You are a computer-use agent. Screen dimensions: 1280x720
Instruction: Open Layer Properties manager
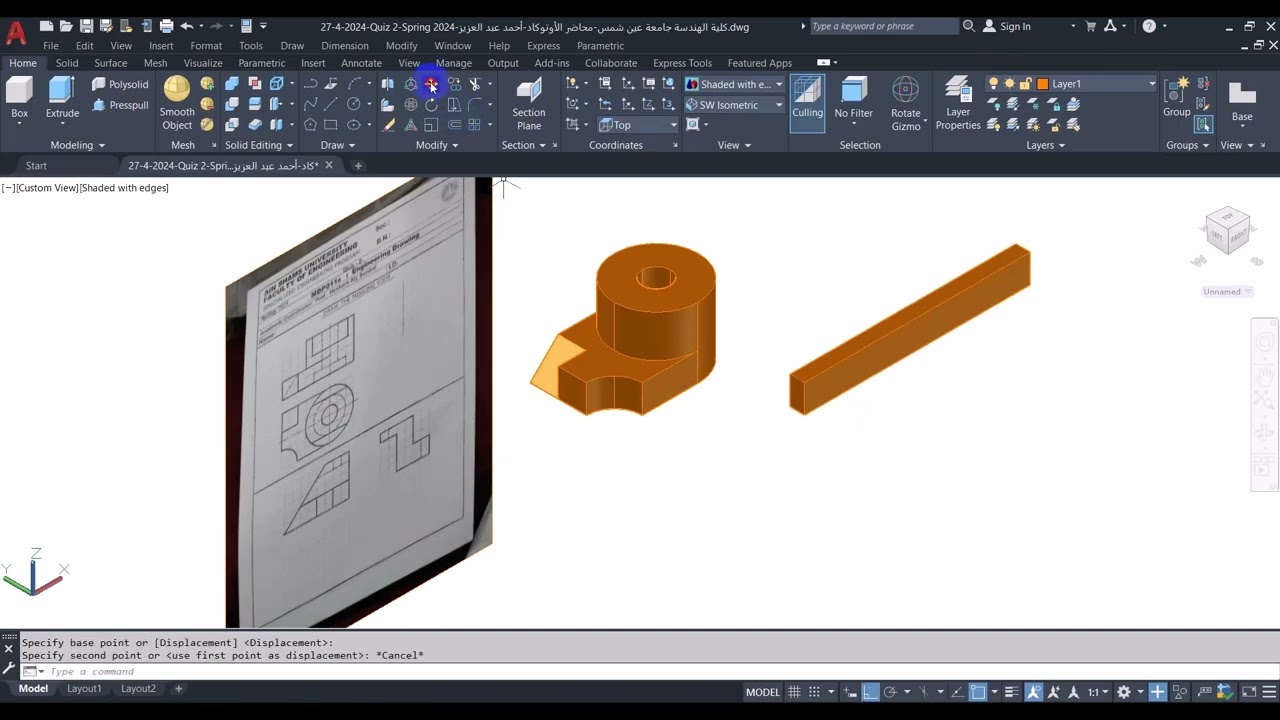pos(958,104)
